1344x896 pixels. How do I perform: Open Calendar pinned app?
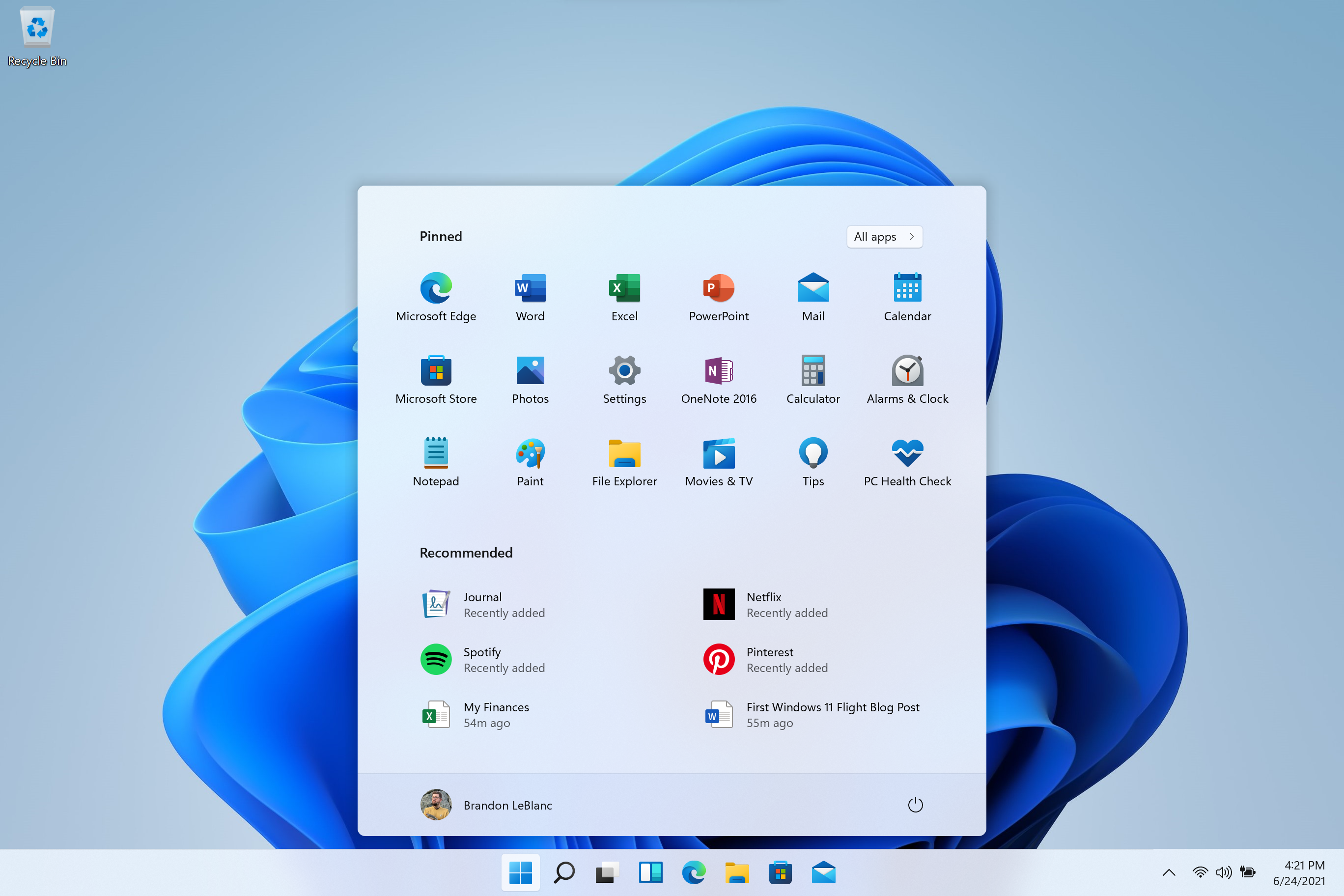pyautogui.click(x=907, y=289)
